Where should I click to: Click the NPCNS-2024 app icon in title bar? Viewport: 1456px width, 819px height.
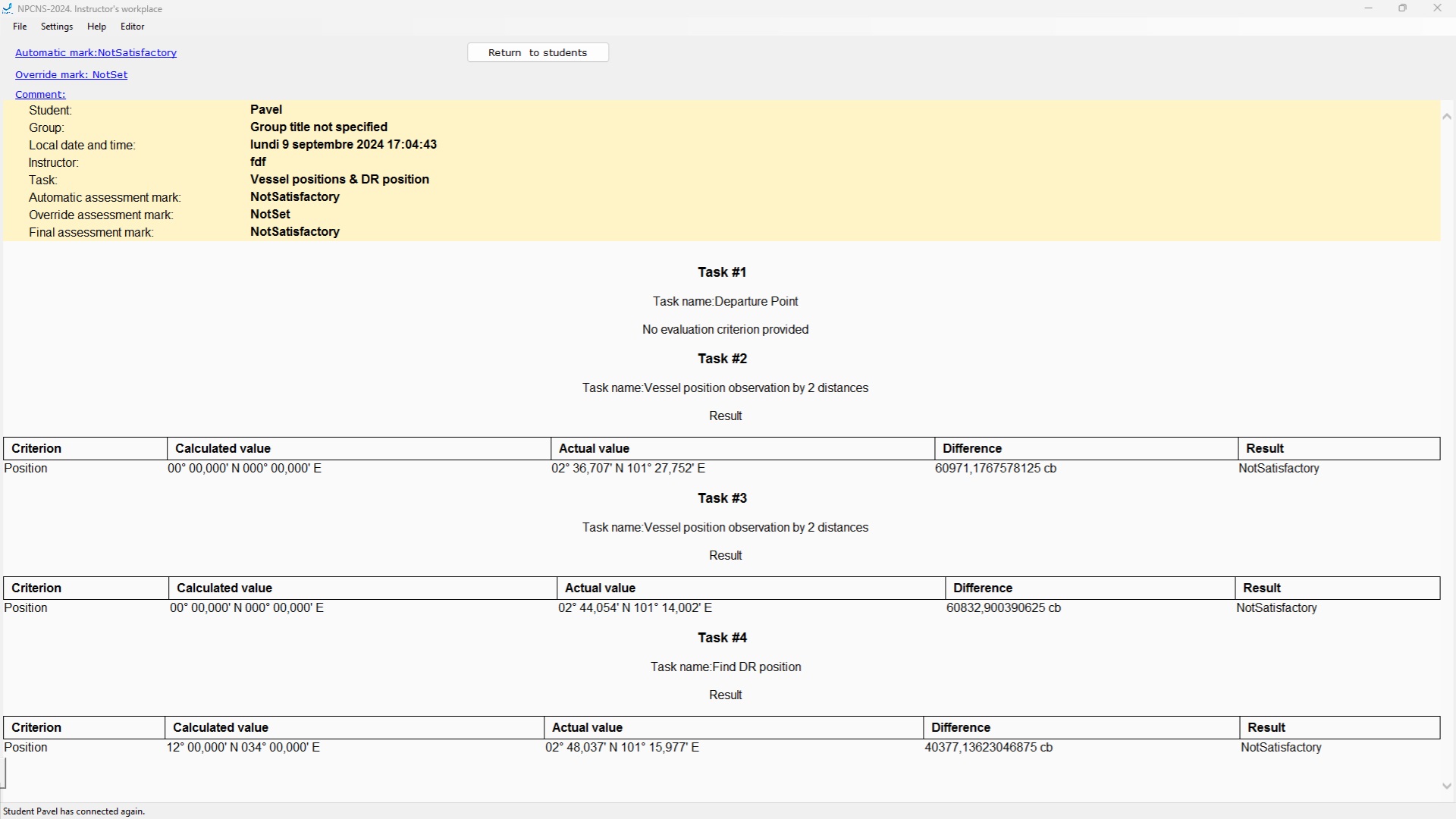click(8, 9)
